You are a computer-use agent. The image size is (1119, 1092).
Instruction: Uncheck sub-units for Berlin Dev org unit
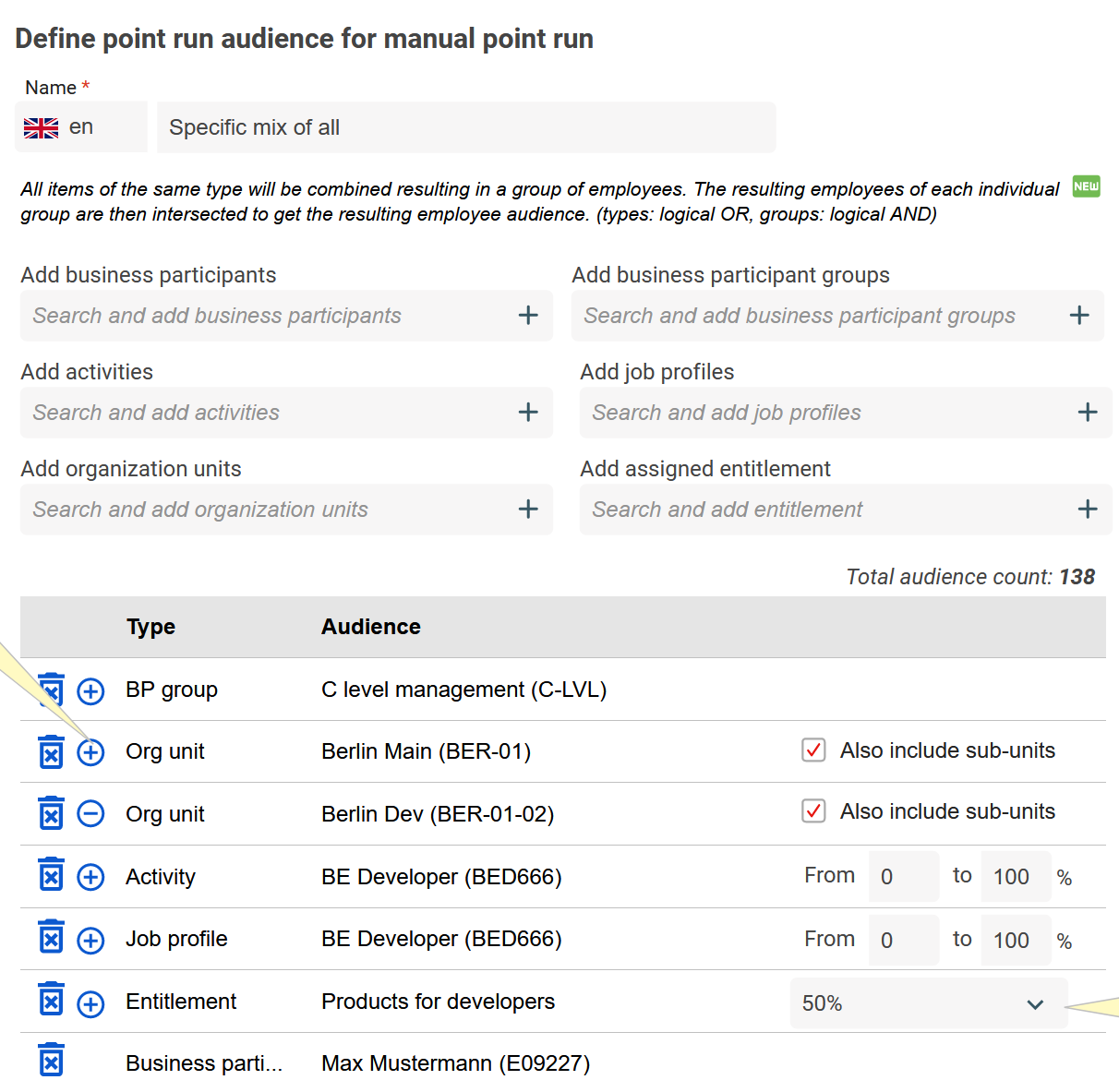pos(813,811)
